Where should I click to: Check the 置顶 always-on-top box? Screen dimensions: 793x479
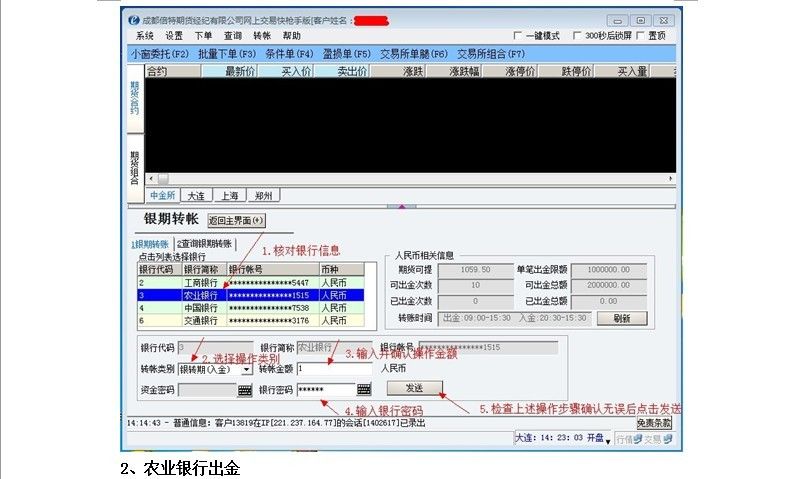[x=640, y=36]
